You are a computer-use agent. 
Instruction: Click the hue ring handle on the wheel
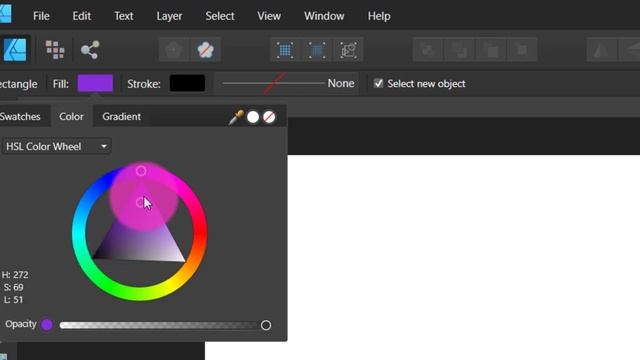click(141, 171)
